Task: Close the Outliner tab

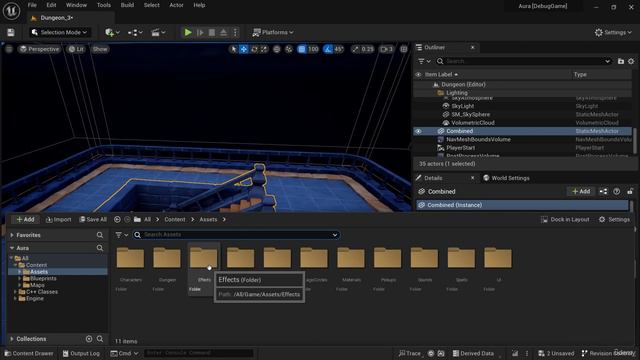Action: coord(472,47)
